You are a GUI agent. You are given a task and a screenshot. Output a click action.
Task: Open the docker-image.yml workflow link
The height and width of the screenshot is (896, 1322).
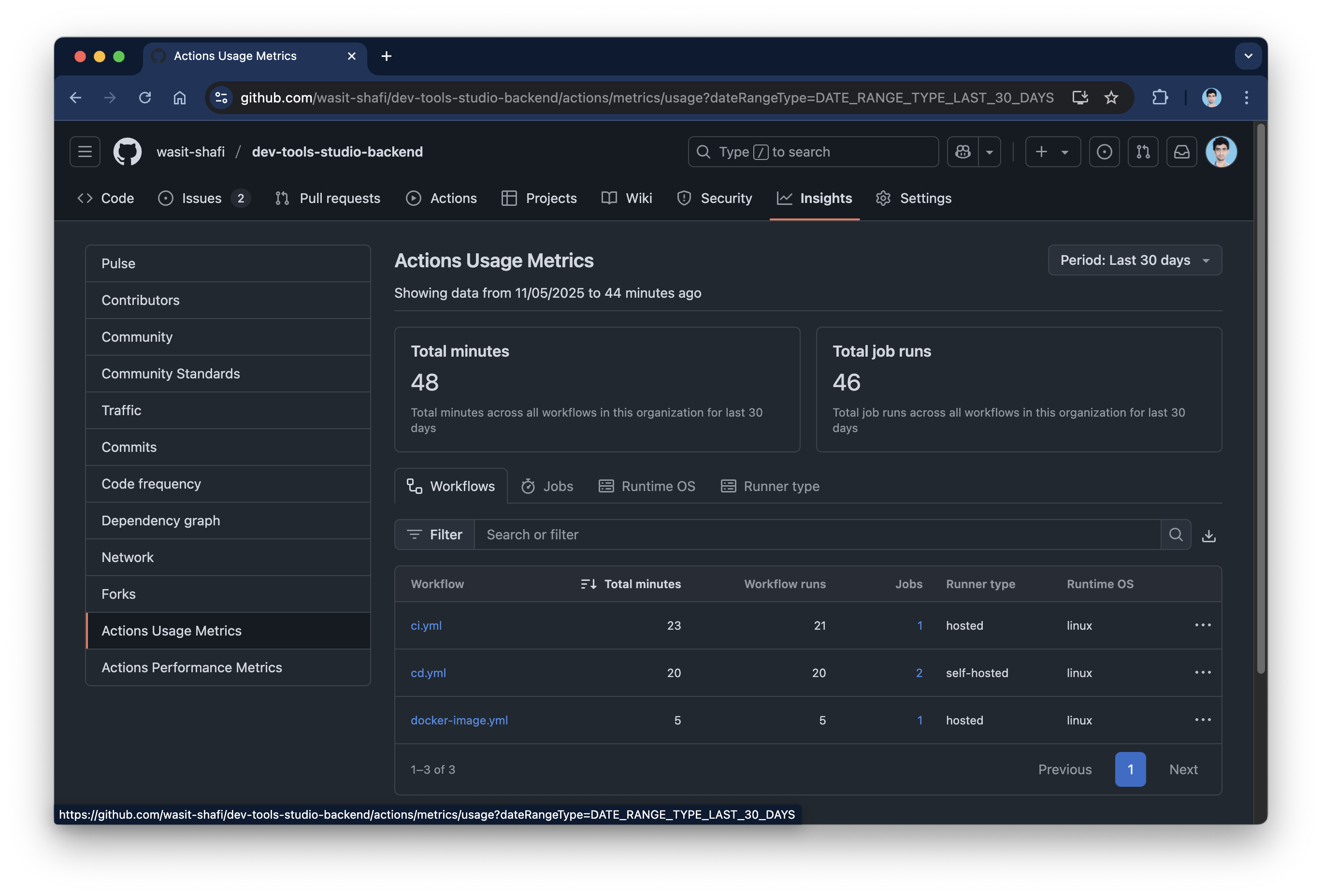pyautogui.click(x=459, y=720)
